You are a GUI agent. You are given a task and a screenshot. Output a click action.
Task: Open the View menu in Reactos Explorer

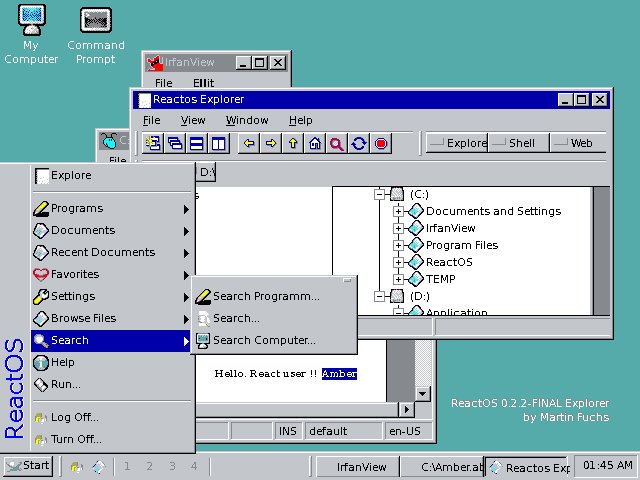[193, 120]
